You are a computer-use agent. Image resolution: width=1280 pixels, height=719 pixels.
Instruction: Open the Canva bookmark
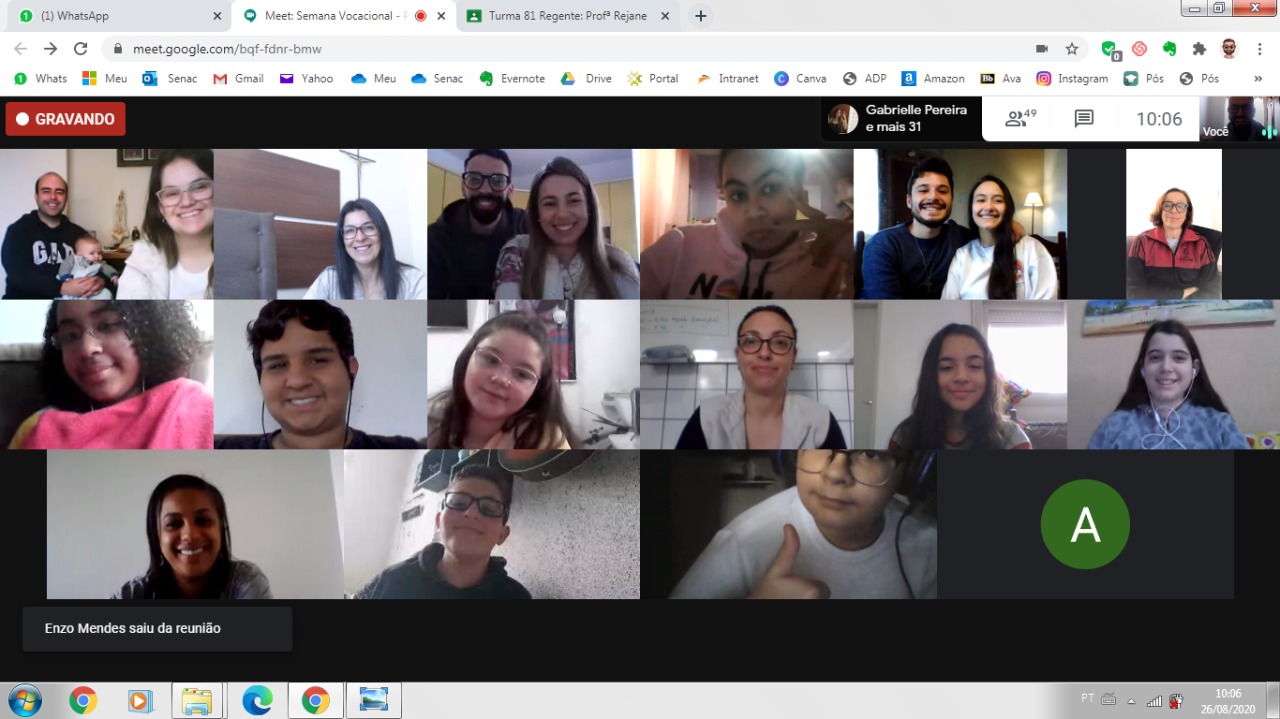click(x=800, y=78)
